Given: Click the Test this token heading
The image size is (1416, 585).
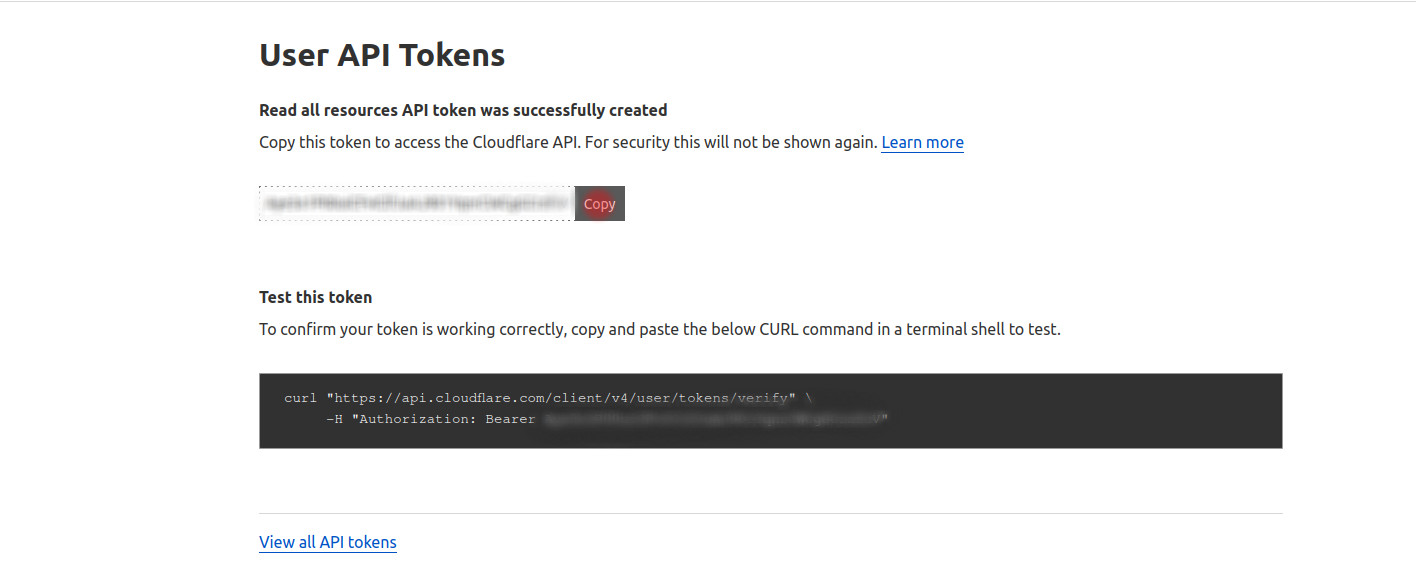Looking at the screenshot, I should 315,296.
